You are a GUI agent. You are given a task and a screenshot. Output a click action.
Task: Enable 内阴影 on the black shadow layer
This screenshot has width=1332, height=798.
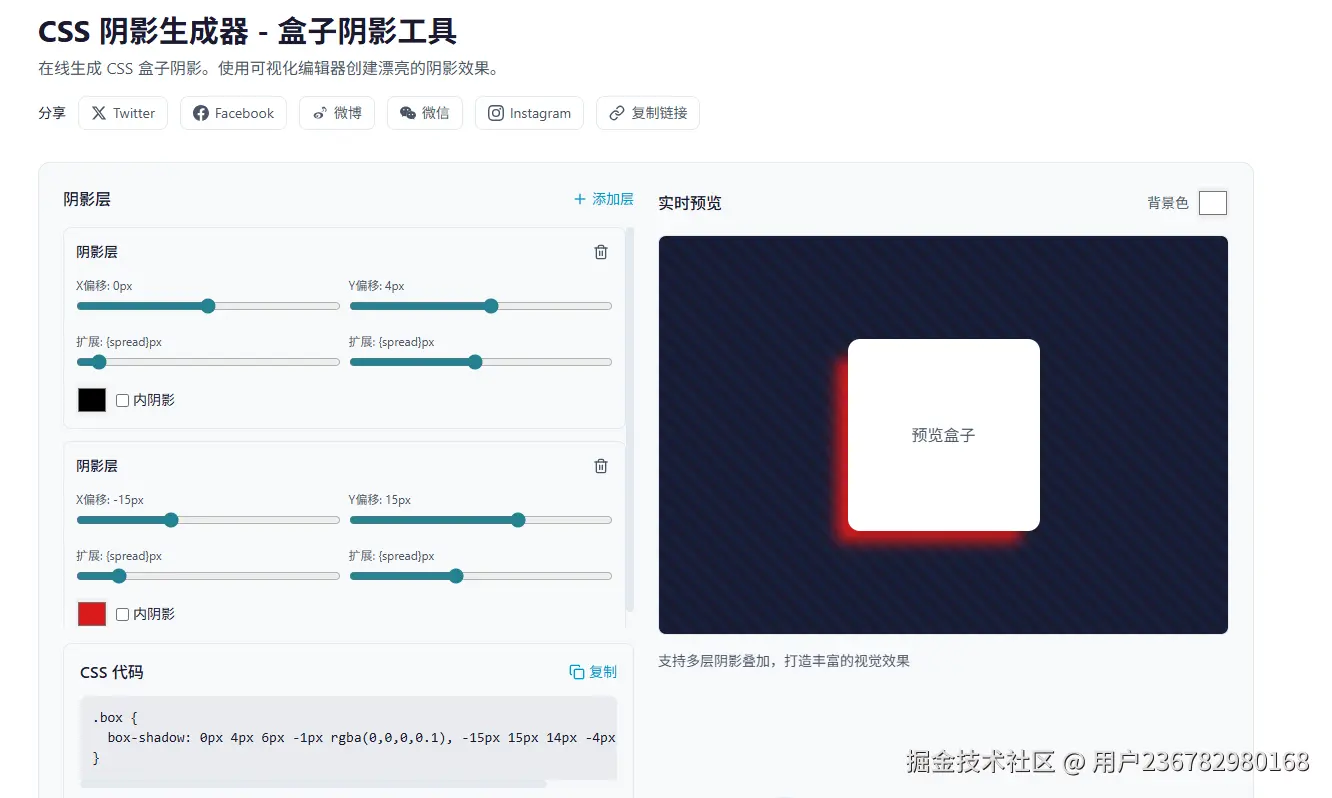[x=122, y=400]
